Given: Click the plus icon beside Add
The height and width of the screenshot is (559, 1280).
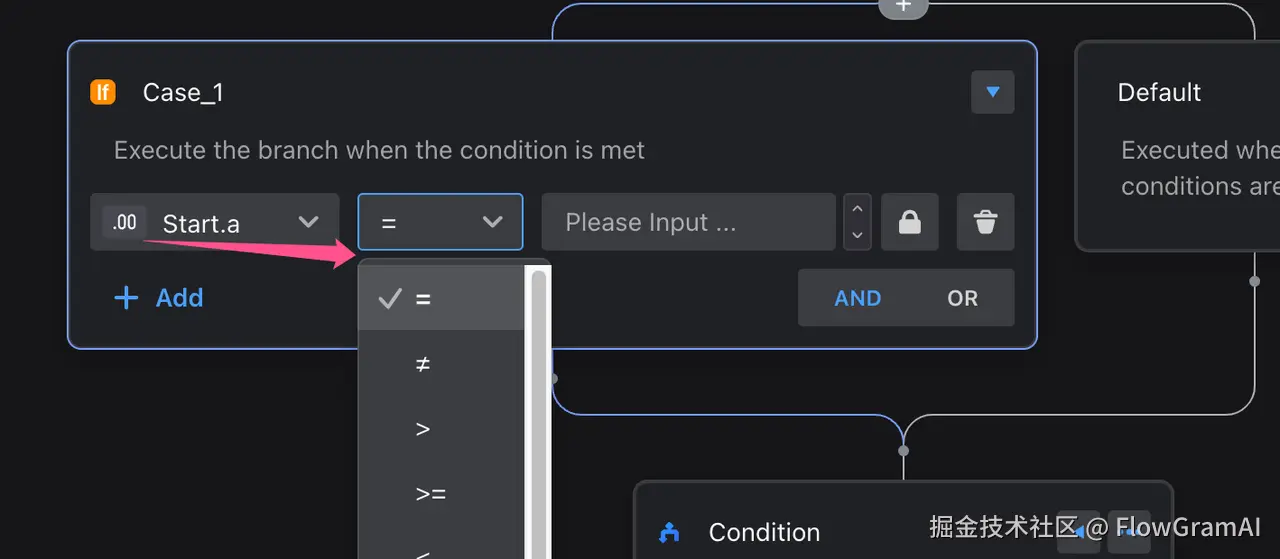Looking at the screenshot, I should click(126, 298).
